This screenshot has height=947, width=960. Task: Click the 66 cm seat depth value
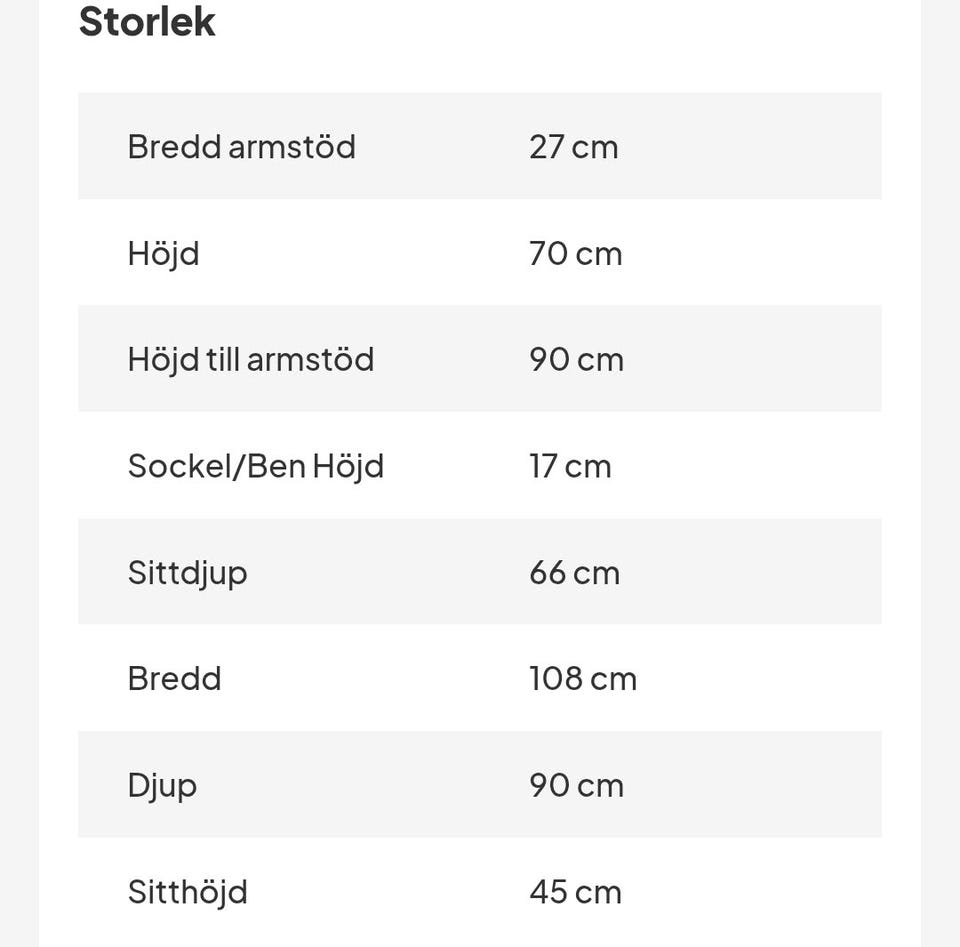[574, 573]
